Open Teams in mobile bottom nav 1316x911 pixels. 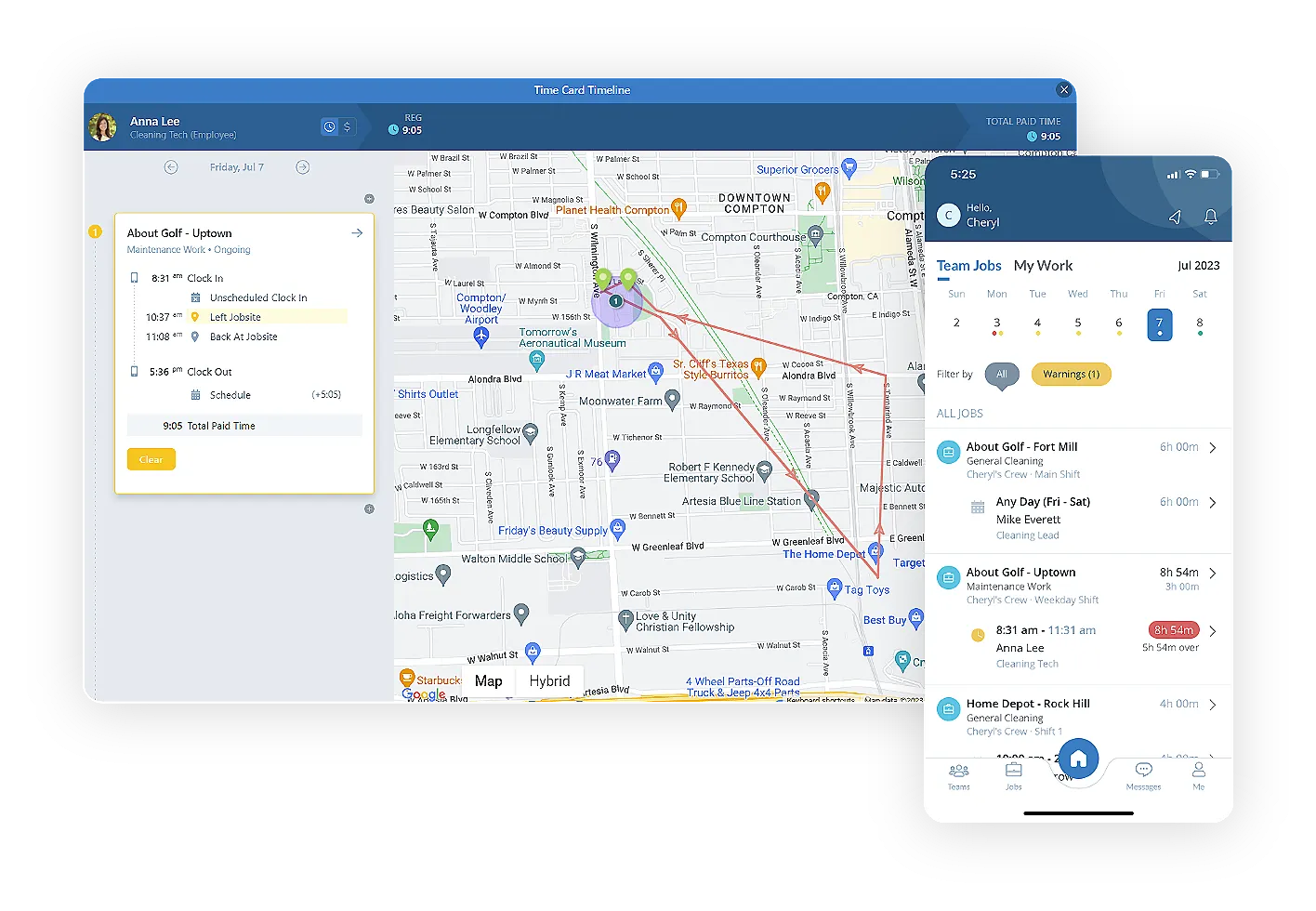tap(958, 776)
